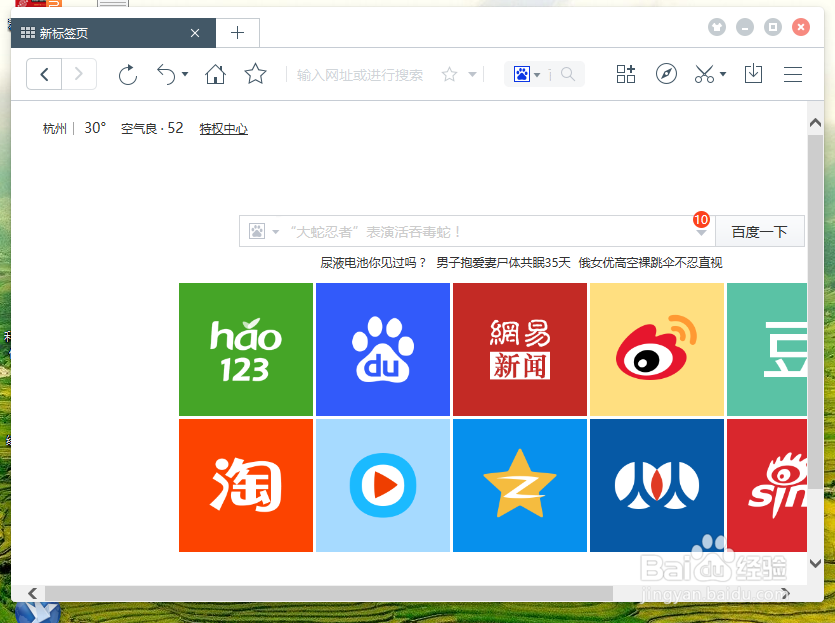Bookmark page using star in address bar
Screen dimensions: 835x623
point(449,75)
